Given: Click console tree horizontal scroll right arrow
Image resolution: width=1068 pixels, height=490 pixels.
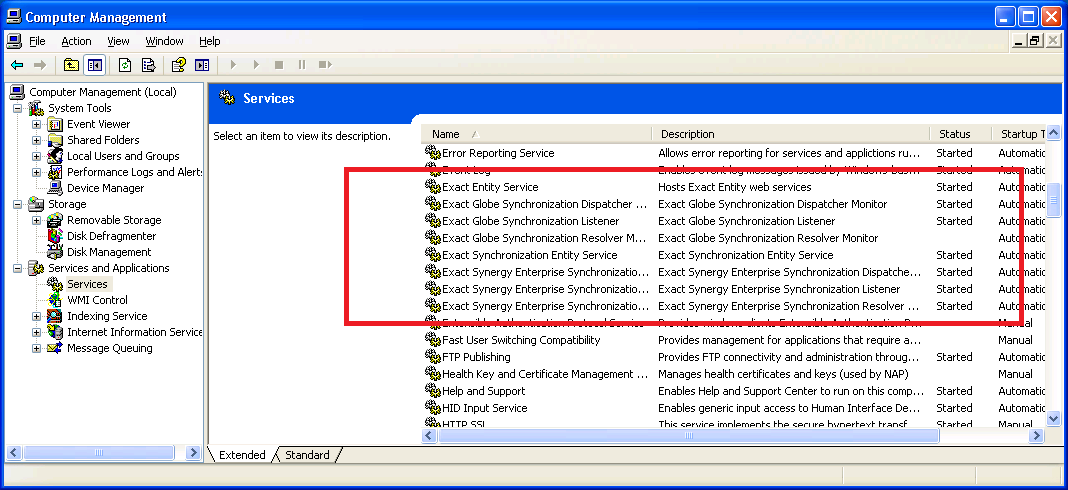Looking at the screenshot, I should coord(193,453).
